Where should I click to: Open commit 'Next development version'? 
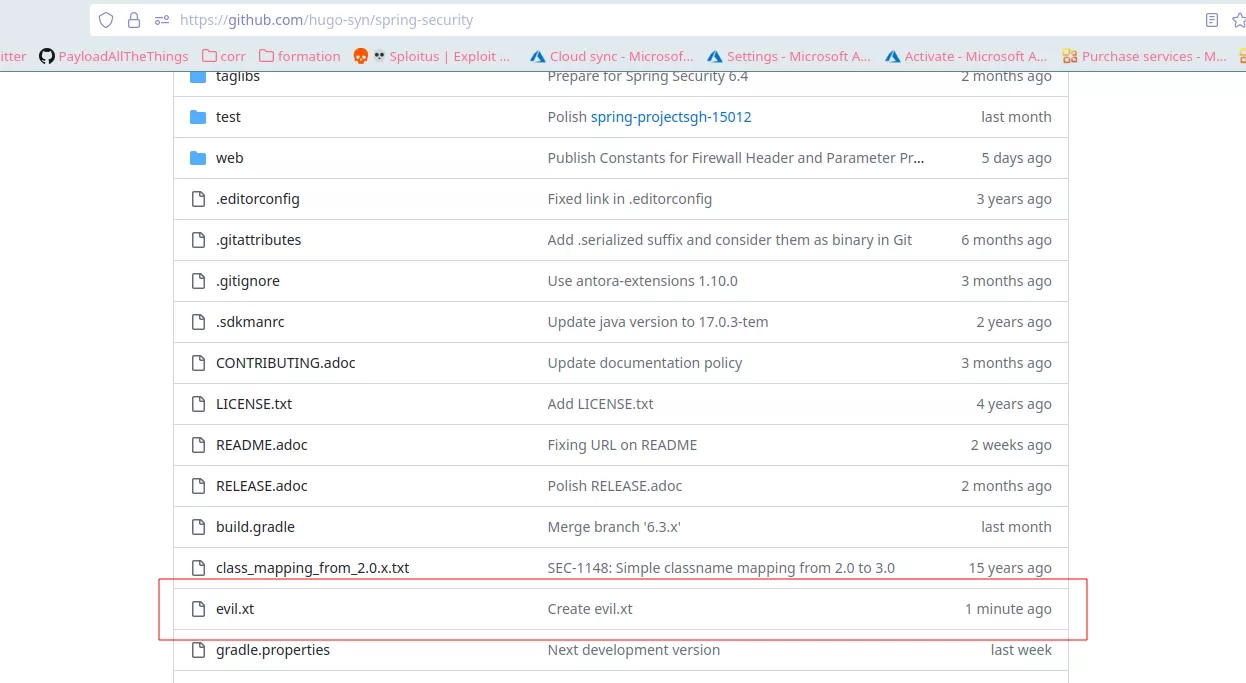pyautogui.click(x=634, y=650)
